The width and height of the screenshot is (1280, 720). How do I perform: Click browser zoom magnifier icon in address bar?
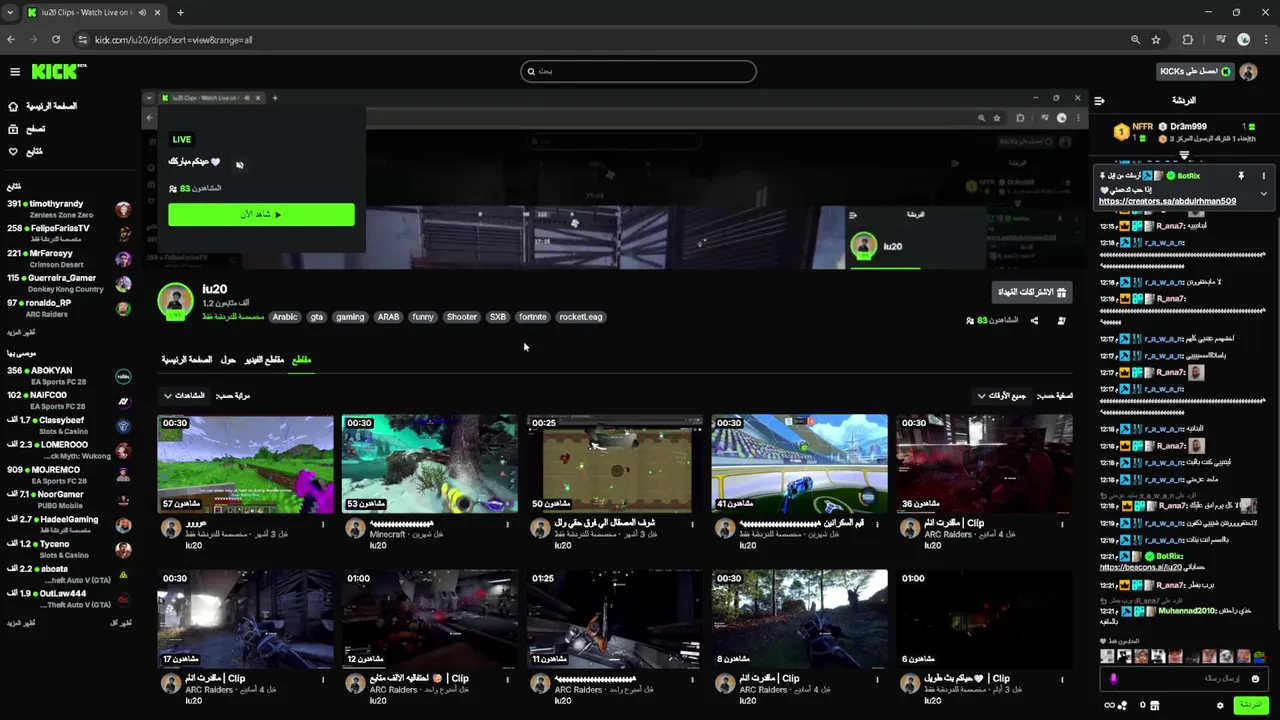1135,40
